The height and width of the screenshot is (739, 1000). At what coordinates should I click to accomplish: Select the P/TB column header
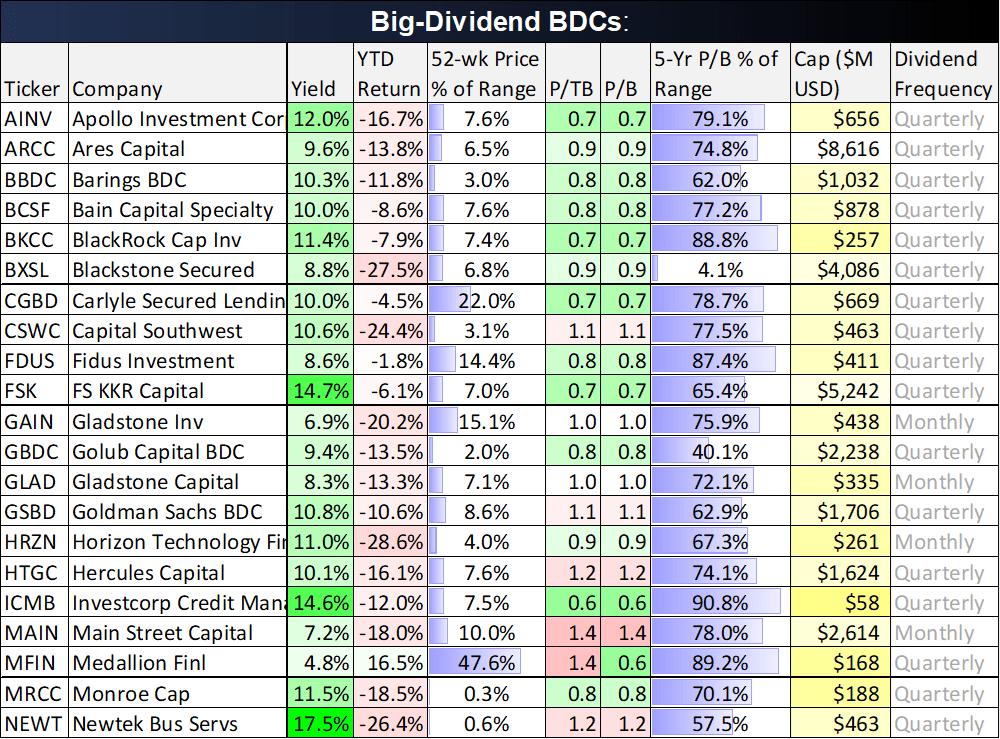pos(573,73)
